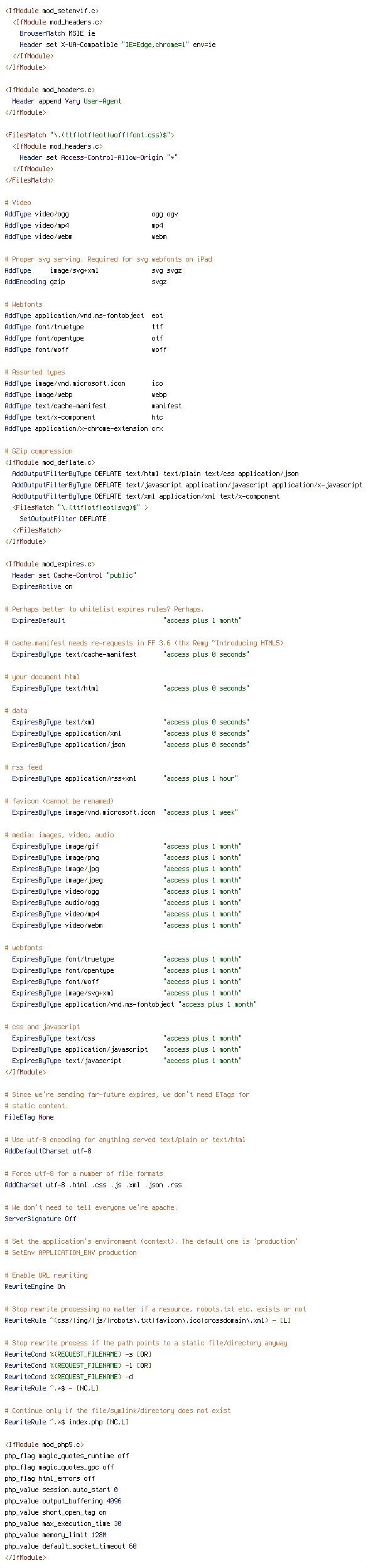Click the "ExpiresByType image/png" line
Viewport: 368px width, 1568px height.
coord(127,857)
